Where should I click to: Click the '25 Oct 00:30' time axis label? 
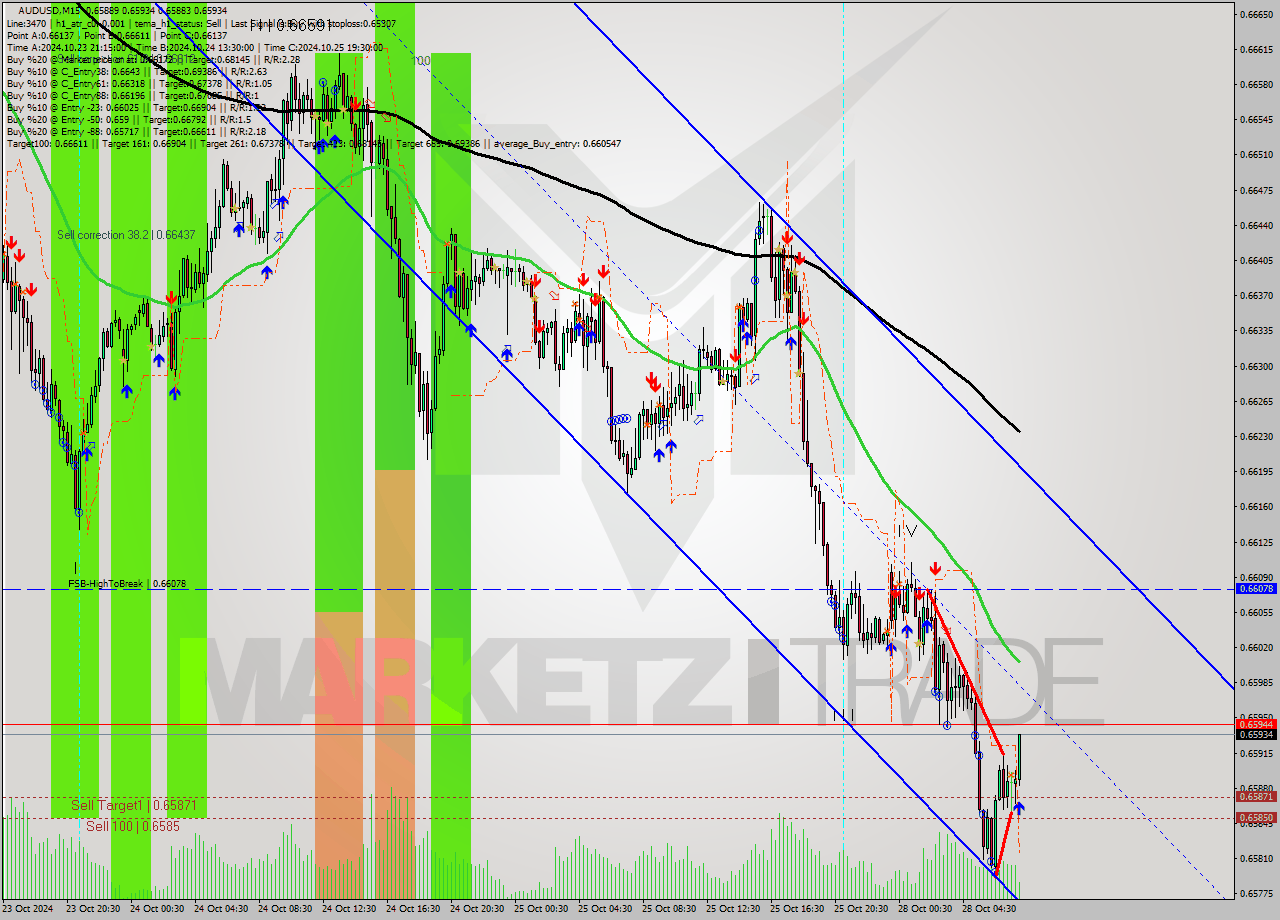pos(542,909)
